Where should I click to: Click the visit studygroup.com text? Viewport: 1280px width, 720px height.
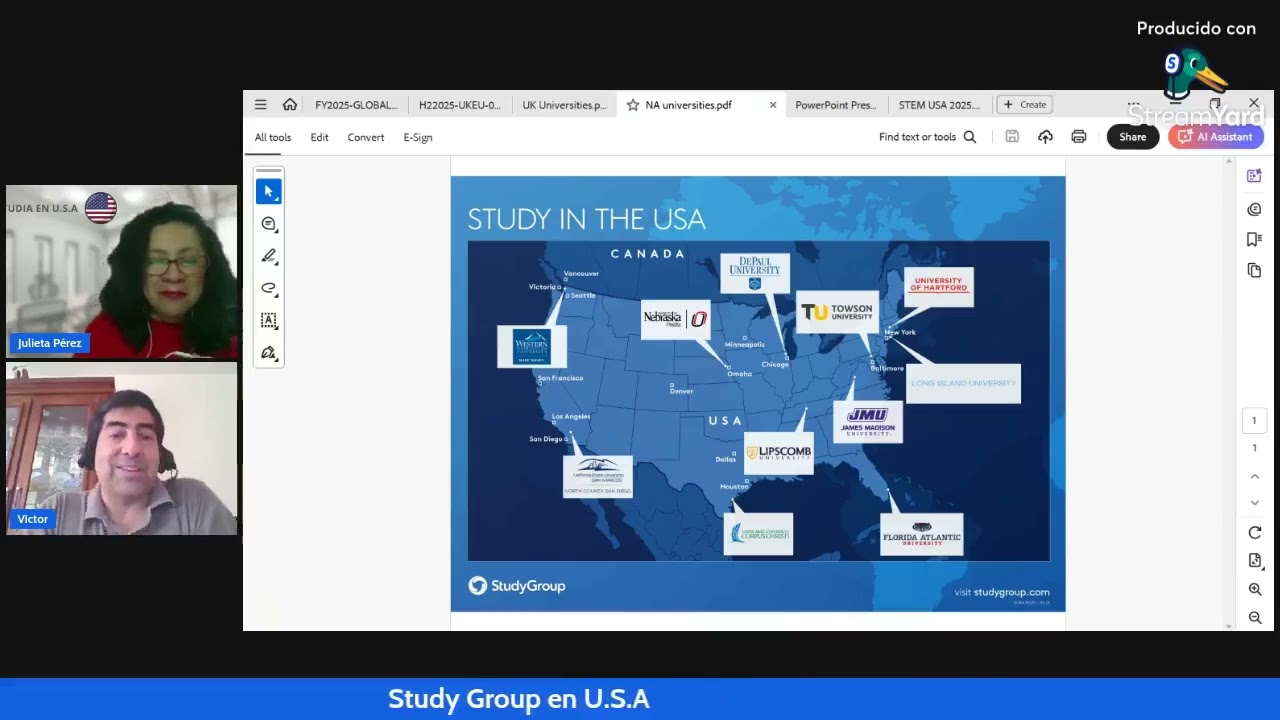click(x=1002, y=592)
